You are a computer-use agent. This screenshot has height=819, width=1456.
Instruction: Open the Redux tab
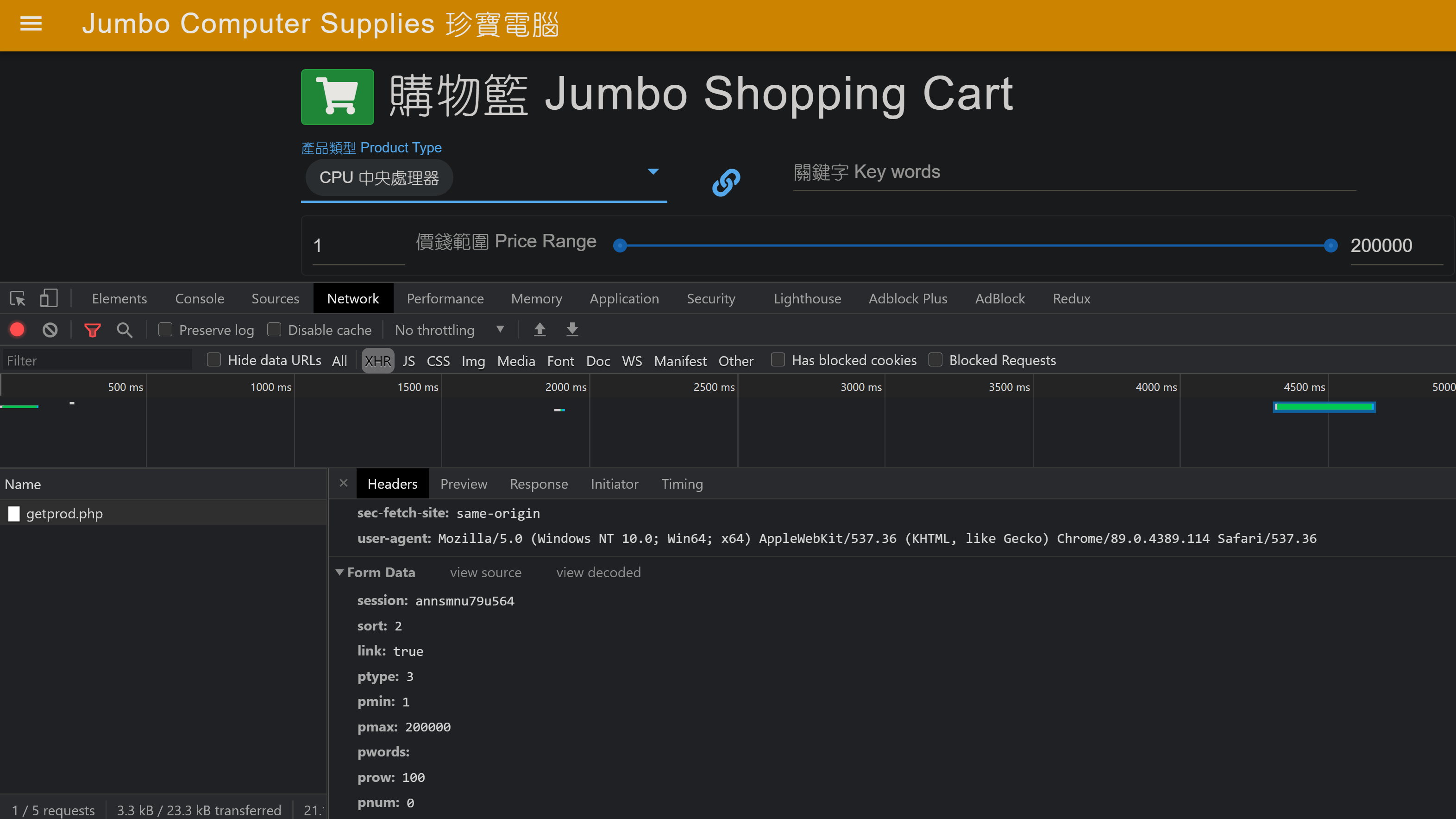1072,298
